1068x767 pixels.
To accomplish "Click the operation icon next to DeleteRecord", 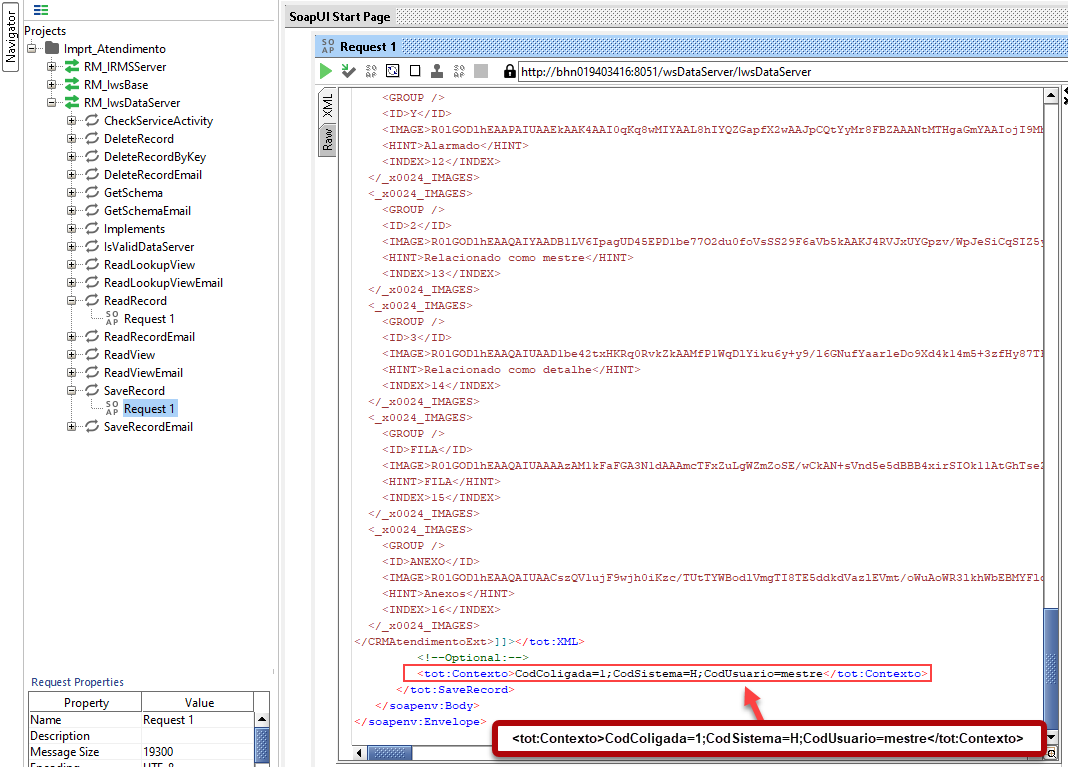I will coord(92,138).
